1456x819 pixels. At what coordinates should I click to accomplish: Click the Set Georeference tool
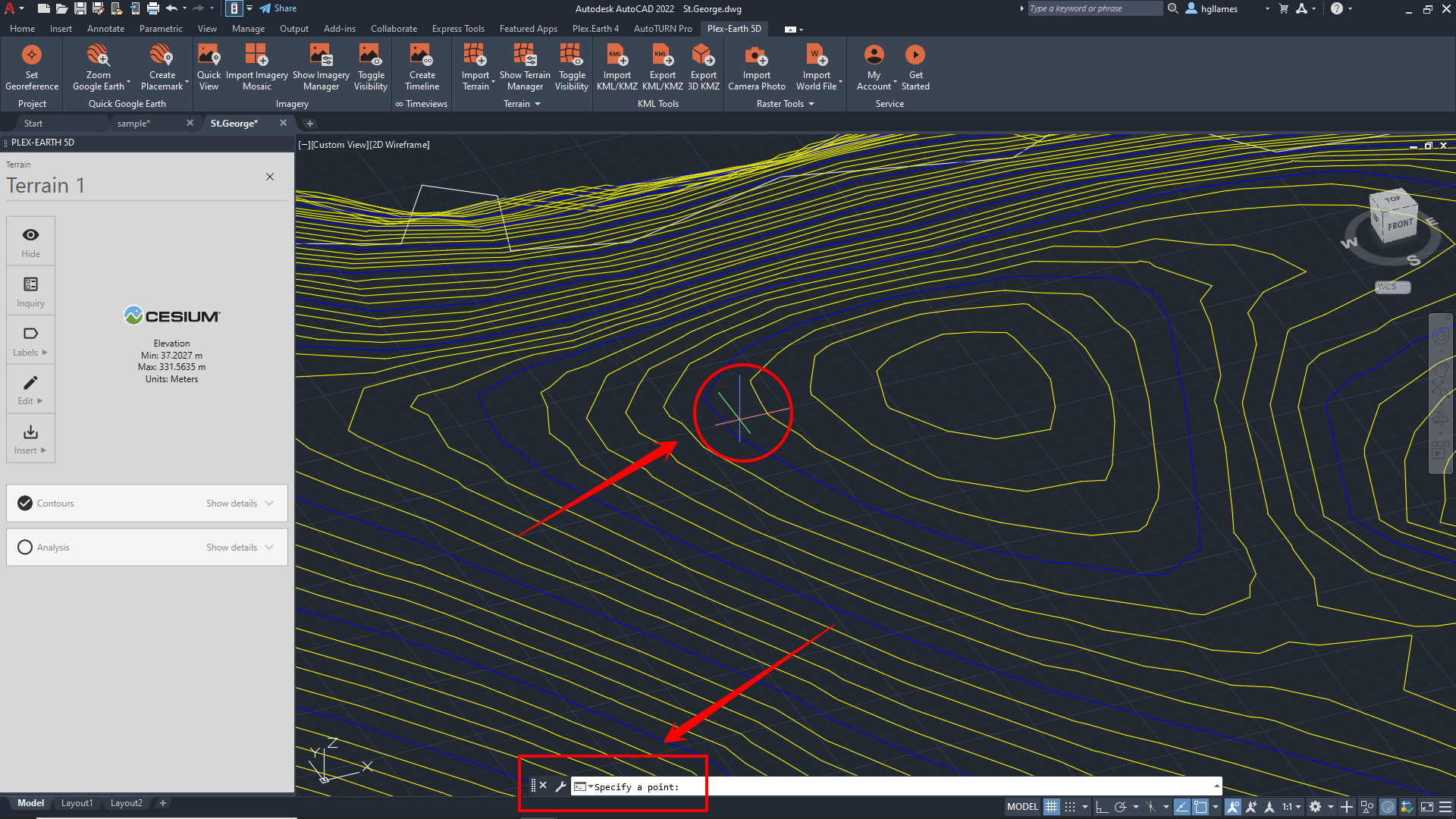32,67
